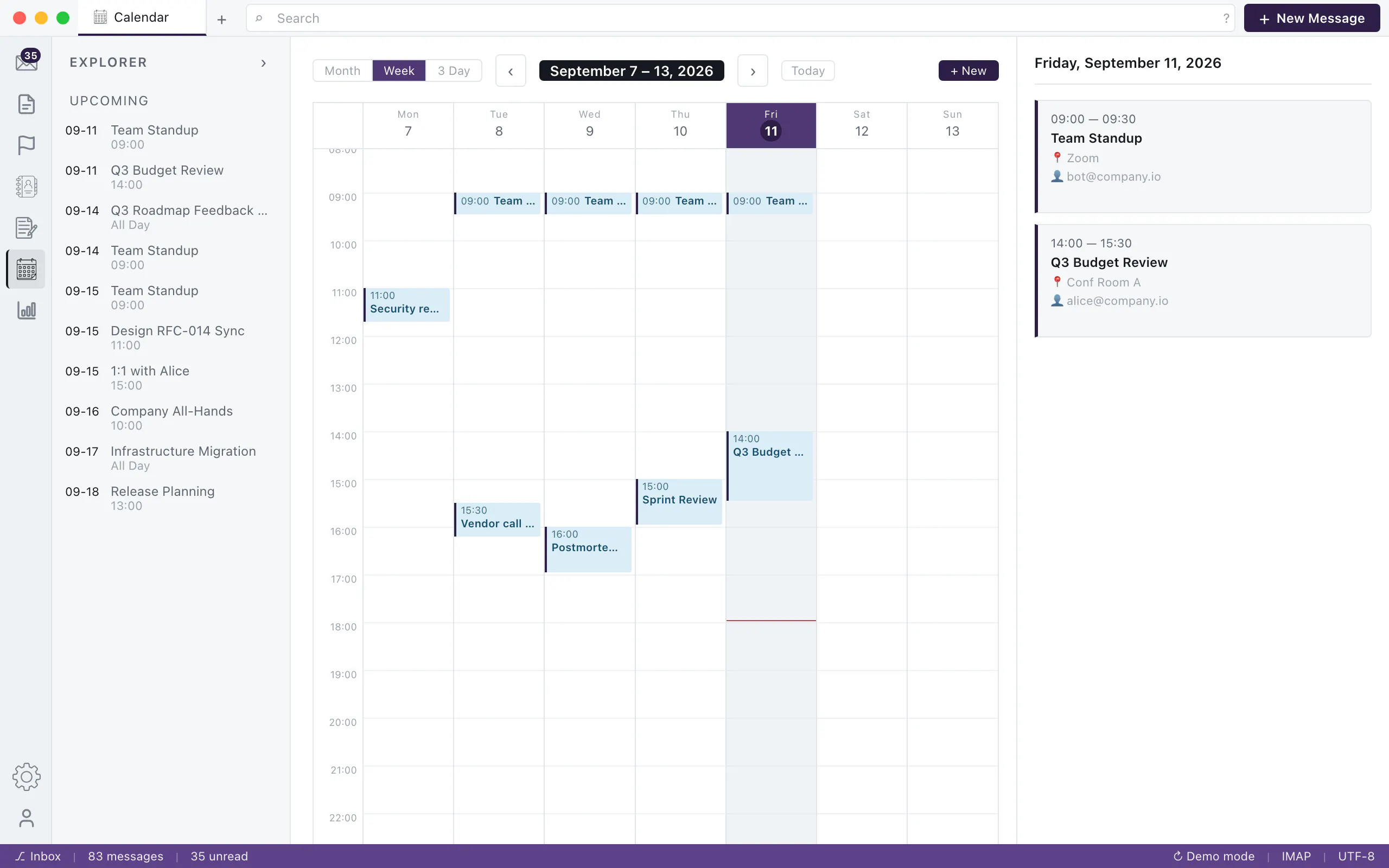Click UTF-8 encoding status entry

point(1356,856)
